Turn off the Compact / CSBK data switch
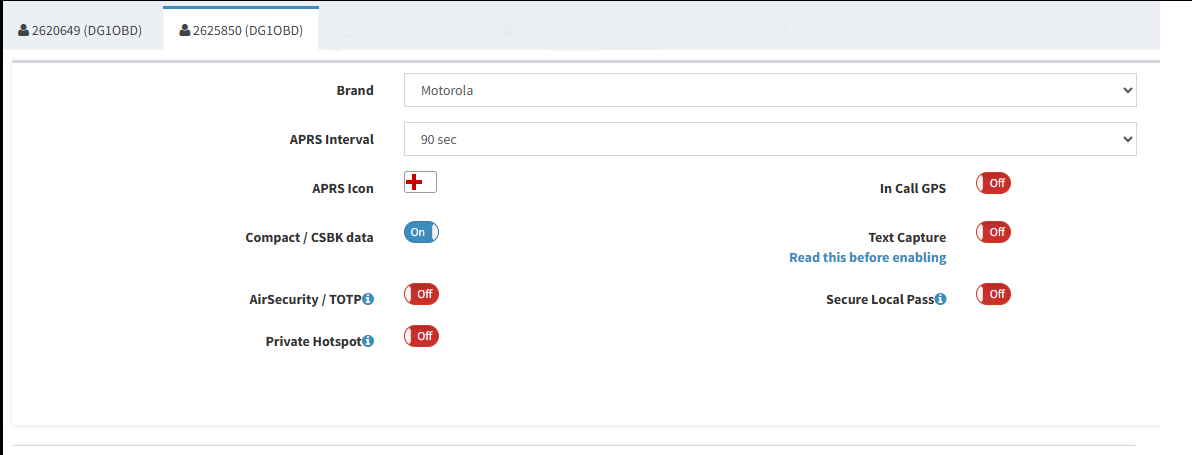The image size is (1192, 455). pos(421,232)
